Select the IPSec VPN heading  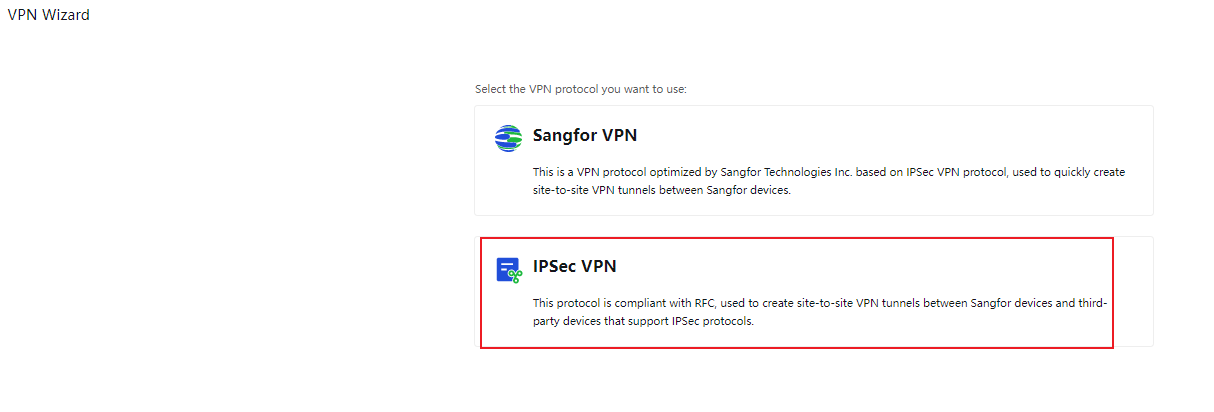point(574,267)
